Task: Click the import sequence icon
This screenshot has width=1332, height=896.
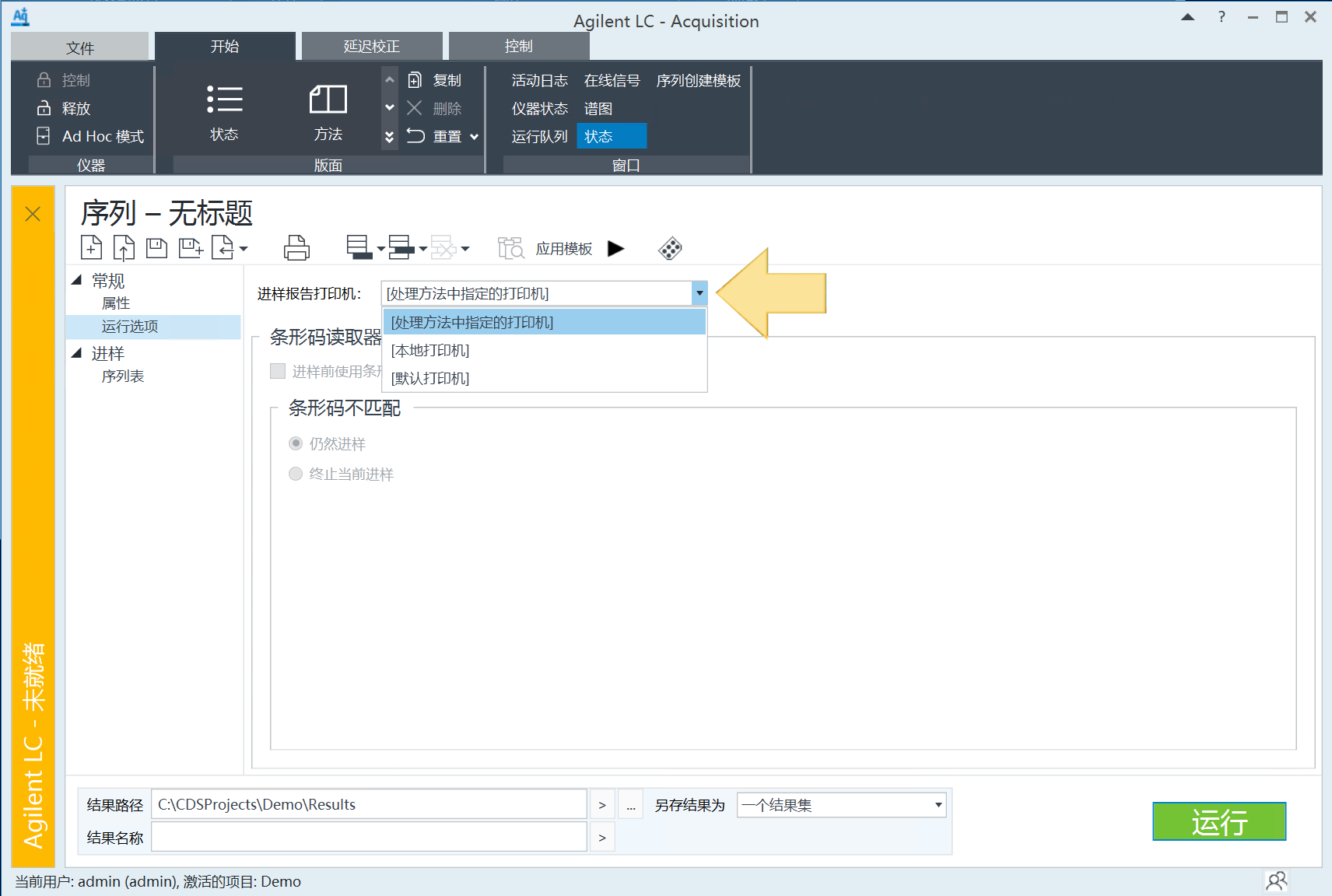Action: tap(223, 248)
